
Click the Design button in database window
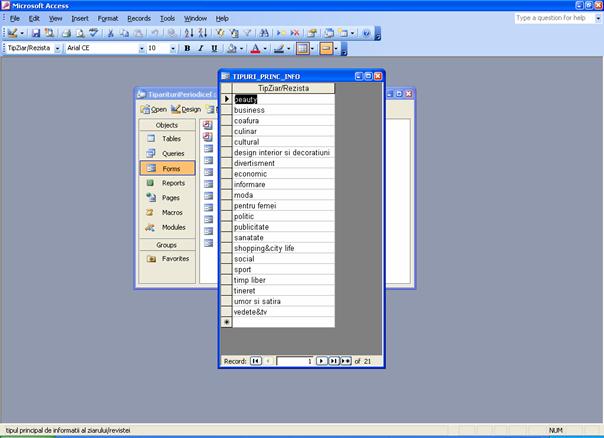(186, 109)
